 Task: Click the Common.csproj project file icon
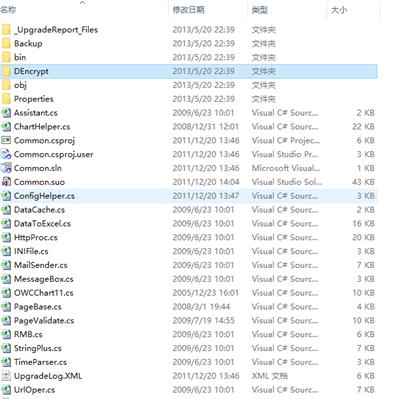(6, 140)
